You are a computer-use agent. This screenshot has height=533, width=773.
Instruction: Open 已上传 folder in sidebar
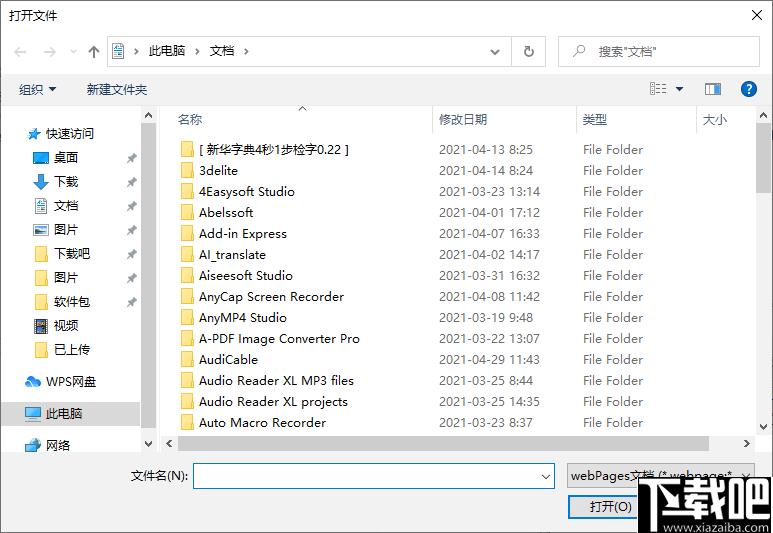pos(71,350)
